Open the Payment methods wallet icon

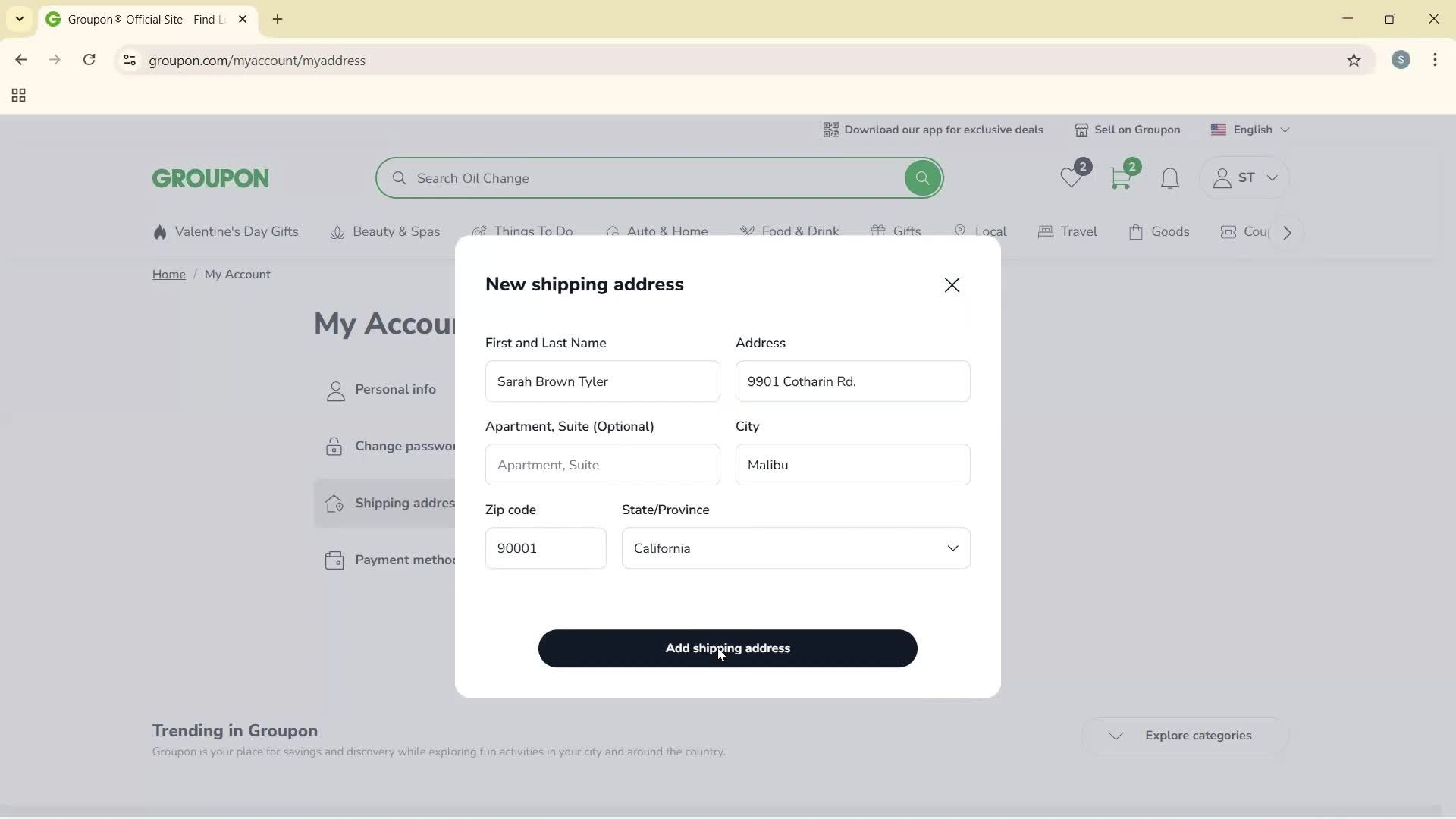coord(334,560)
